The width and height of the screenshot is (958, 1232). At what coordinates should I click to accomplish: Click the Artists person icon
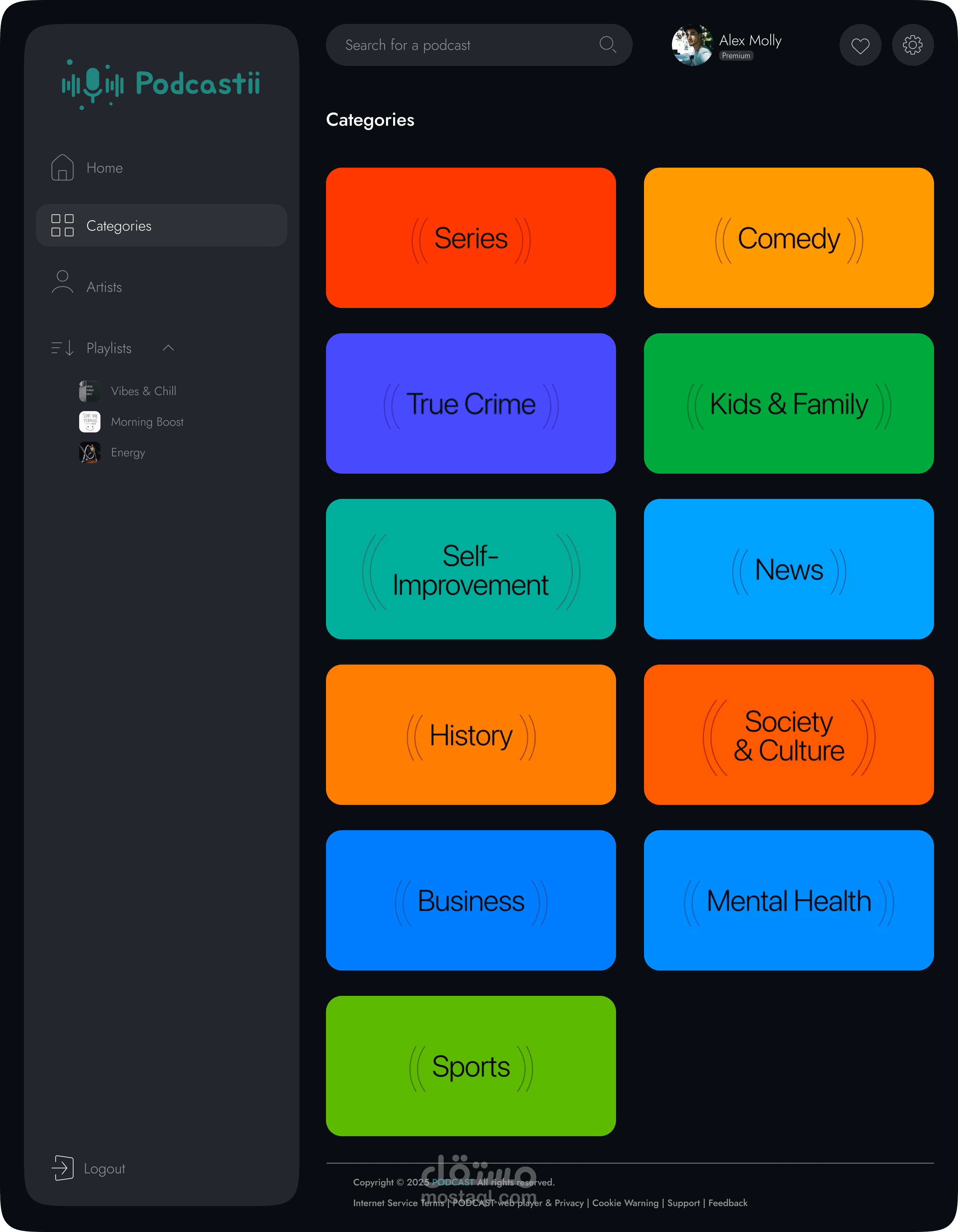tap(62, 281)
